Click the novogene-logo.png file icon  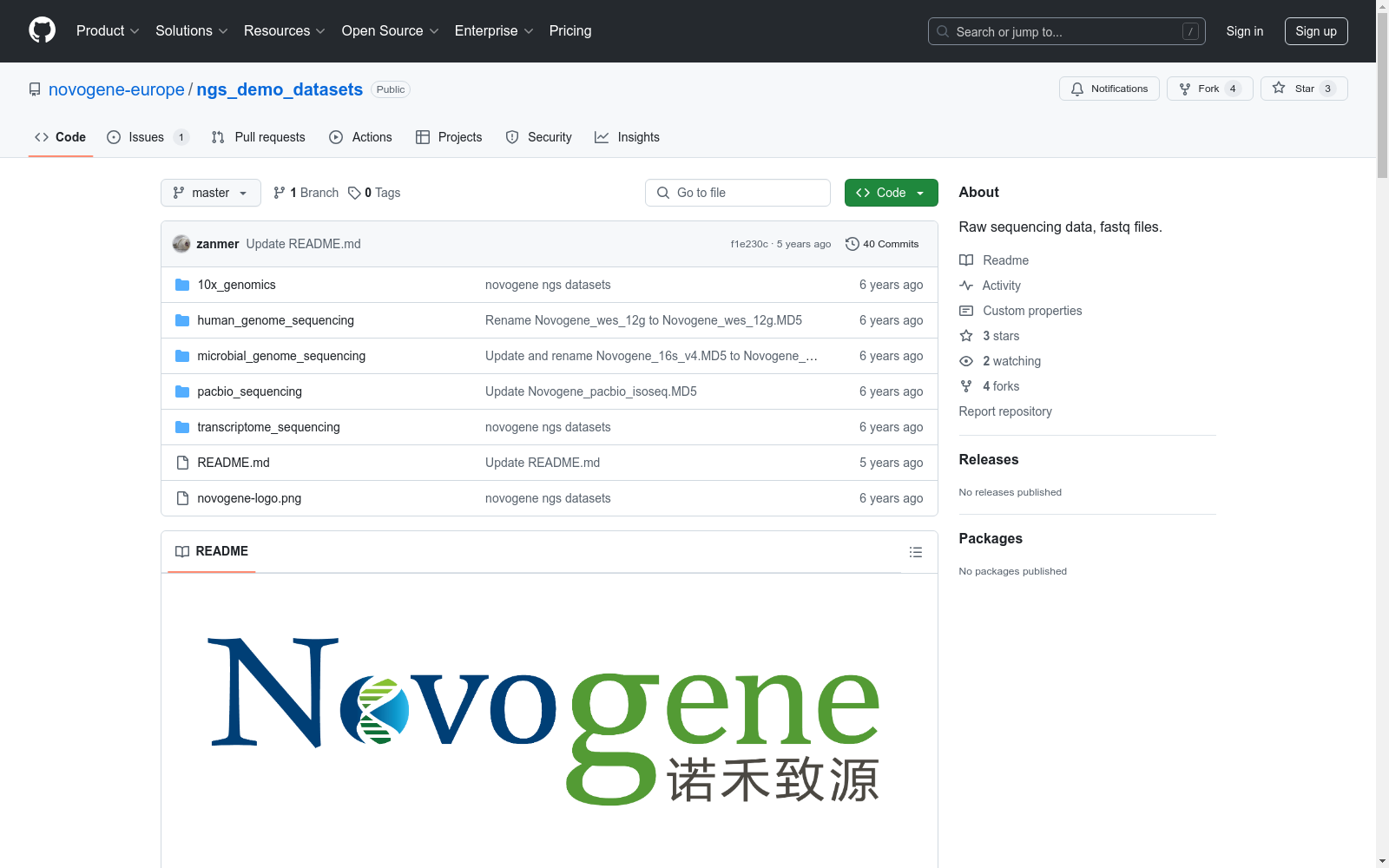(182, 498)
